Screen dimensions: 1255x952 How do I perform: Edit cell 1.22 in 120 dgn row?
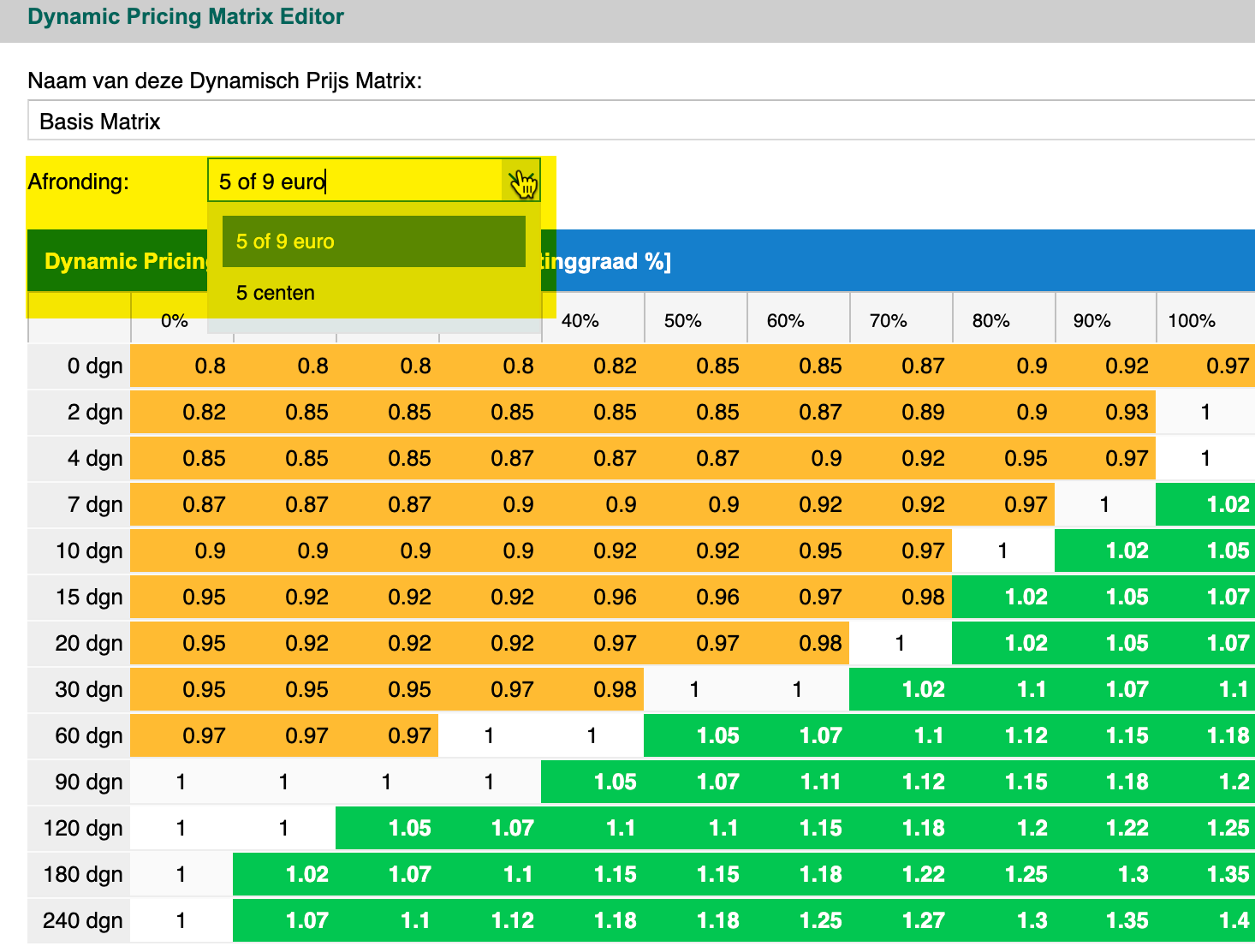coord(1105,828)
